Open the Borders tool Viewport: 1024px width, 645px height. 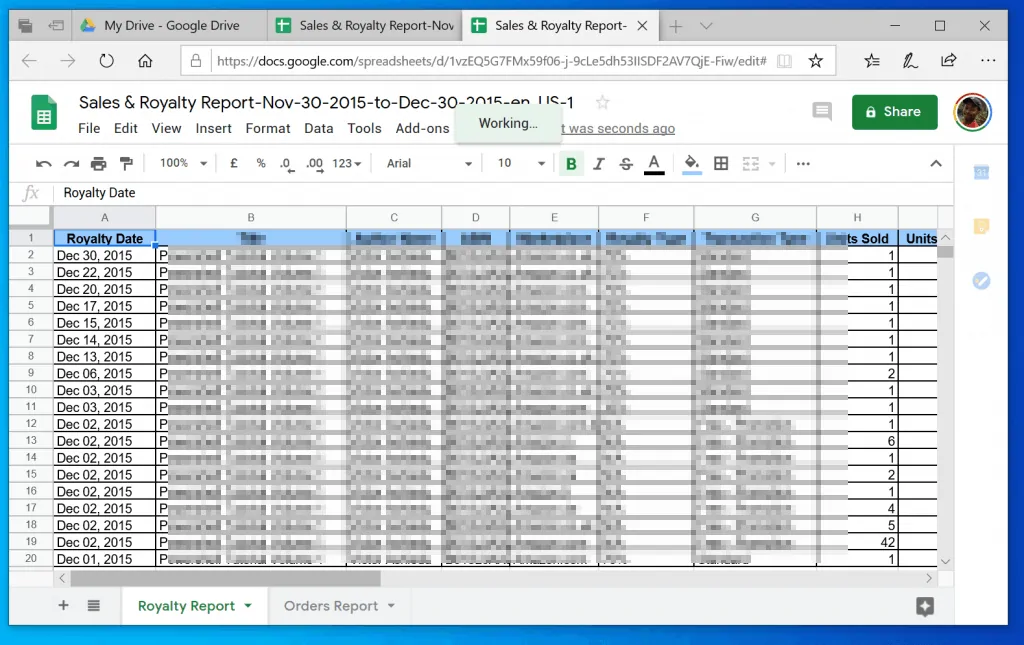(720, 163)
